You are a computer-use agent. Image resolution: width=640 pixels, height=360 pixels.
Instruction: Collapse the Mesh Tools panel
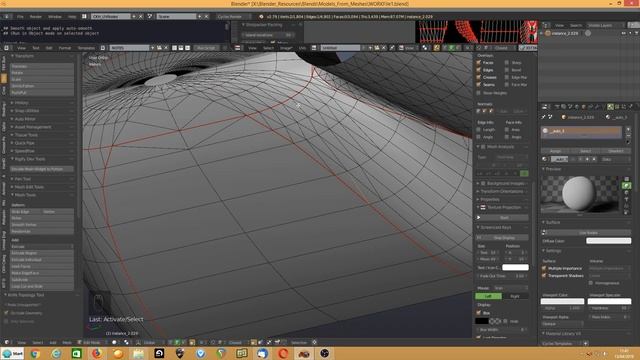[x=25, y=195]
